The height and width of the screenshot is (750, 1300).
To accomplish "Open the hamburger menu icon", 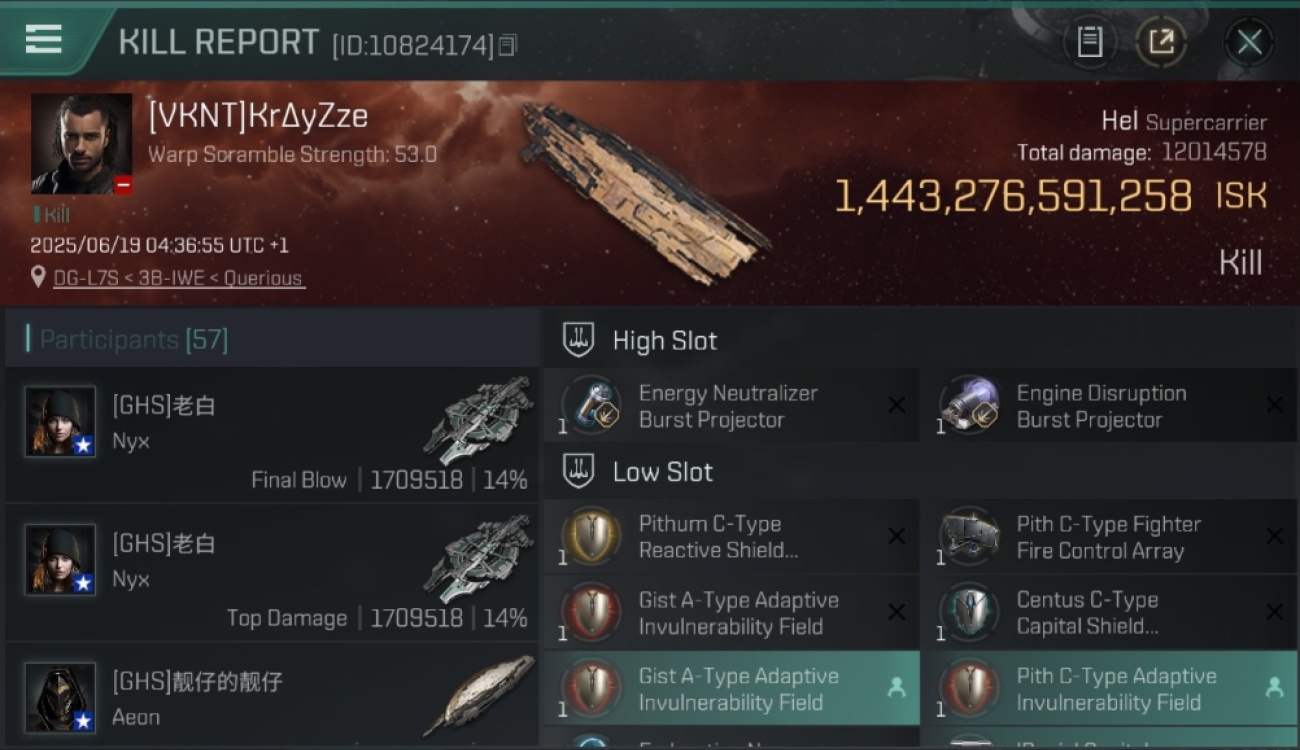I will point(43,39).
